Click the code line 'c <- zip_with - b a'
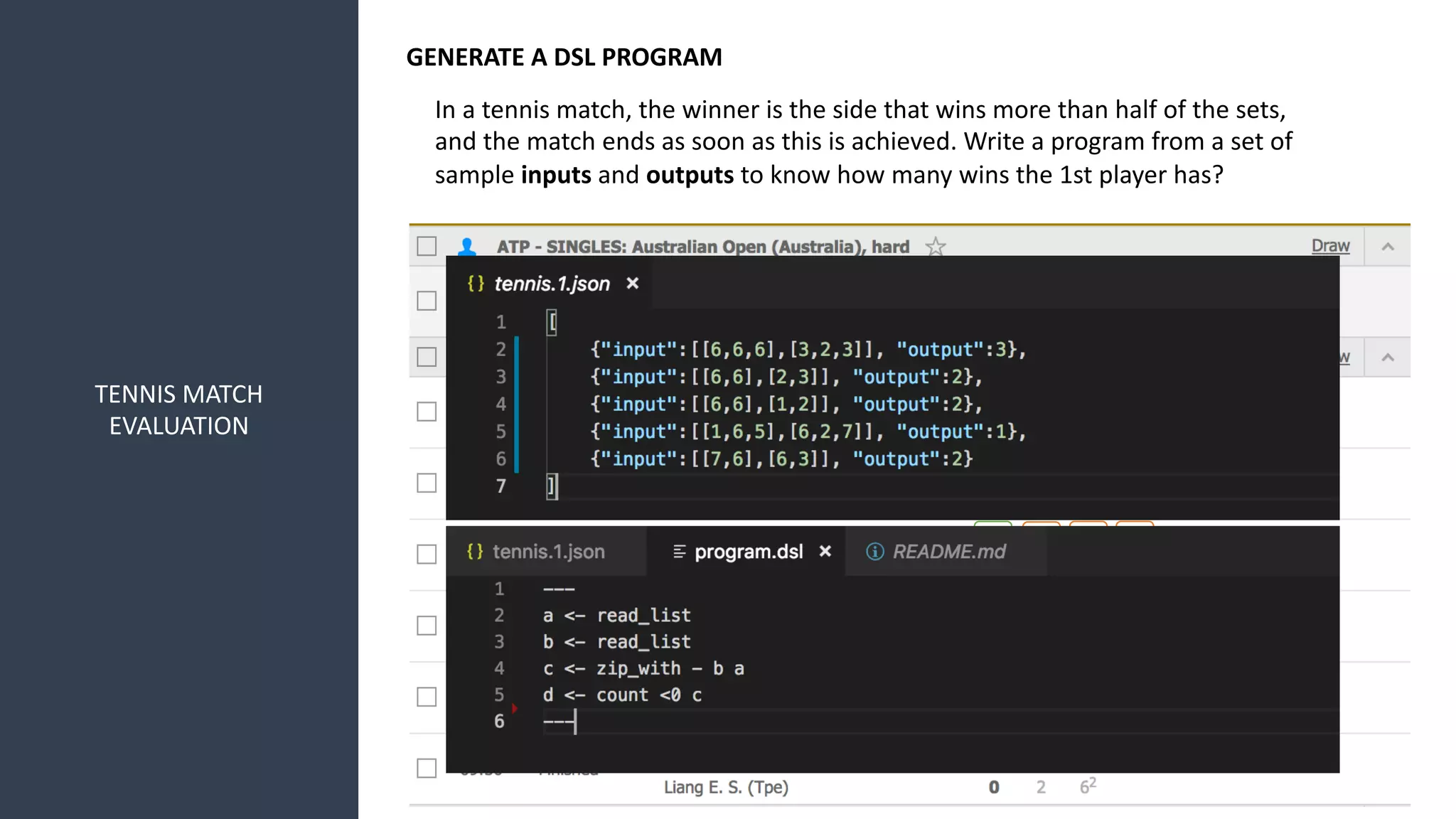This screenshot has width=1456, height=819. (643, 668)
